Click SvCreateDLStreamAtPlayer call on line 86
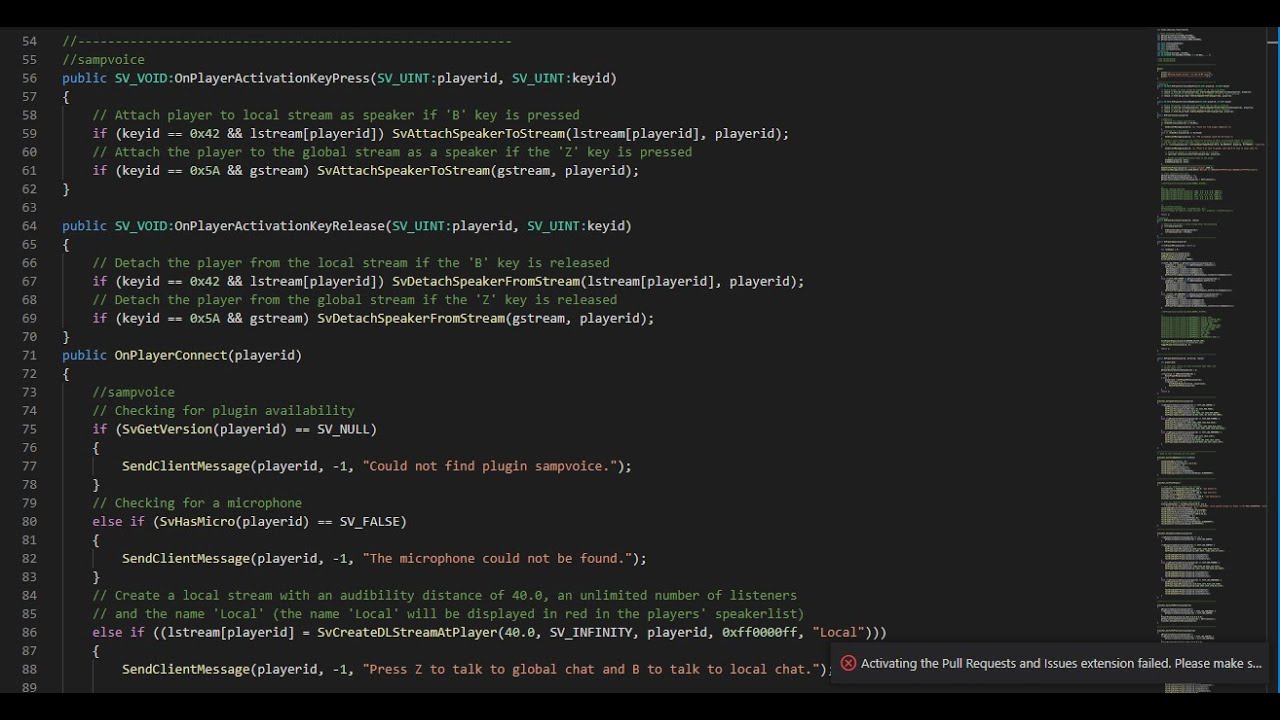The width and height of the screenshot is (1280, 720). (x=407, y=632)
